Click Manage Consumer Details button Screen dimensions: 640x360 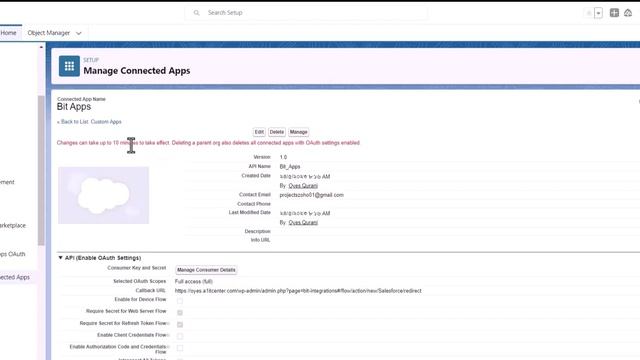click(206, 270)
